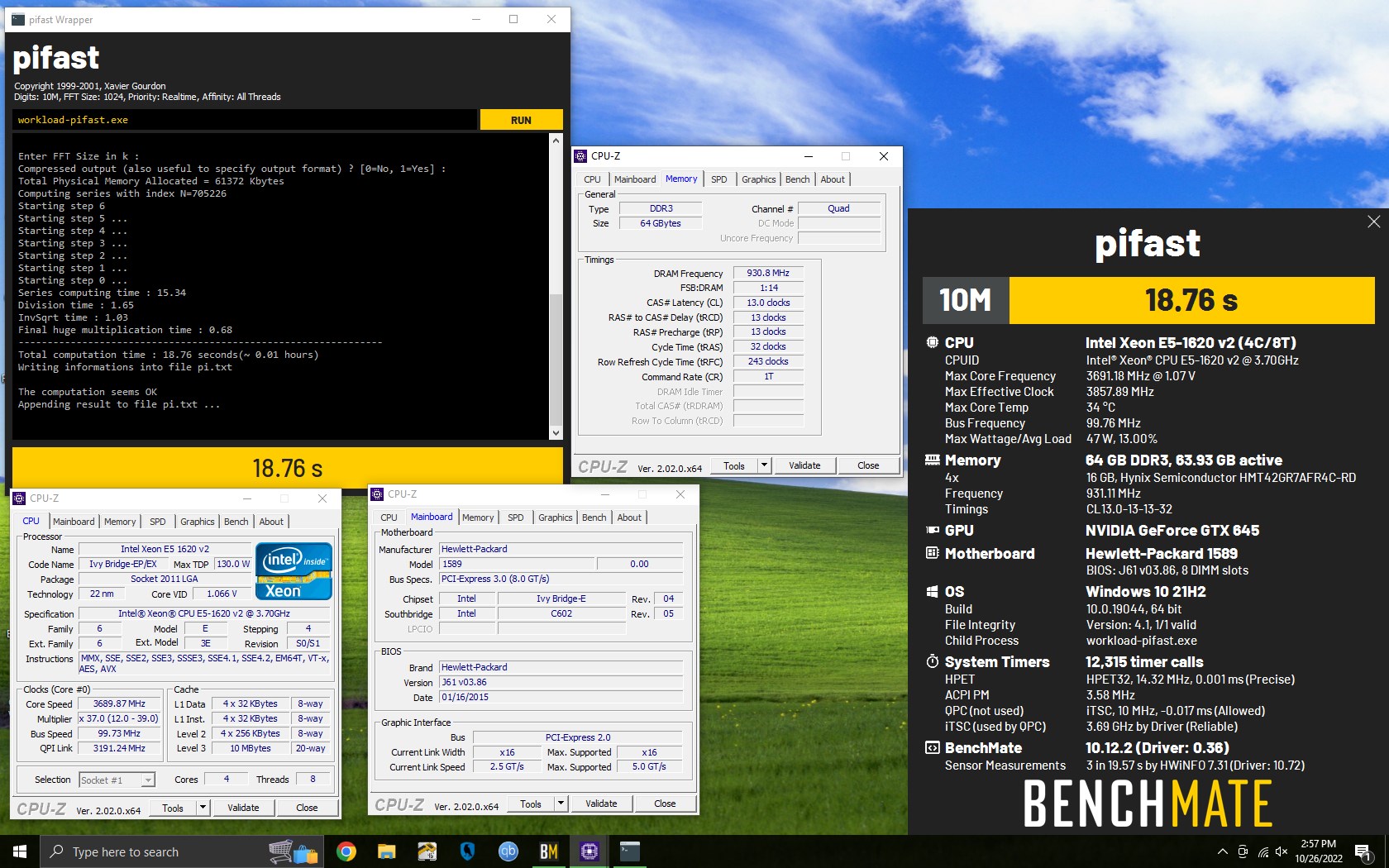Click the Memory section icon in BenchMate panel

coord(932,460)
